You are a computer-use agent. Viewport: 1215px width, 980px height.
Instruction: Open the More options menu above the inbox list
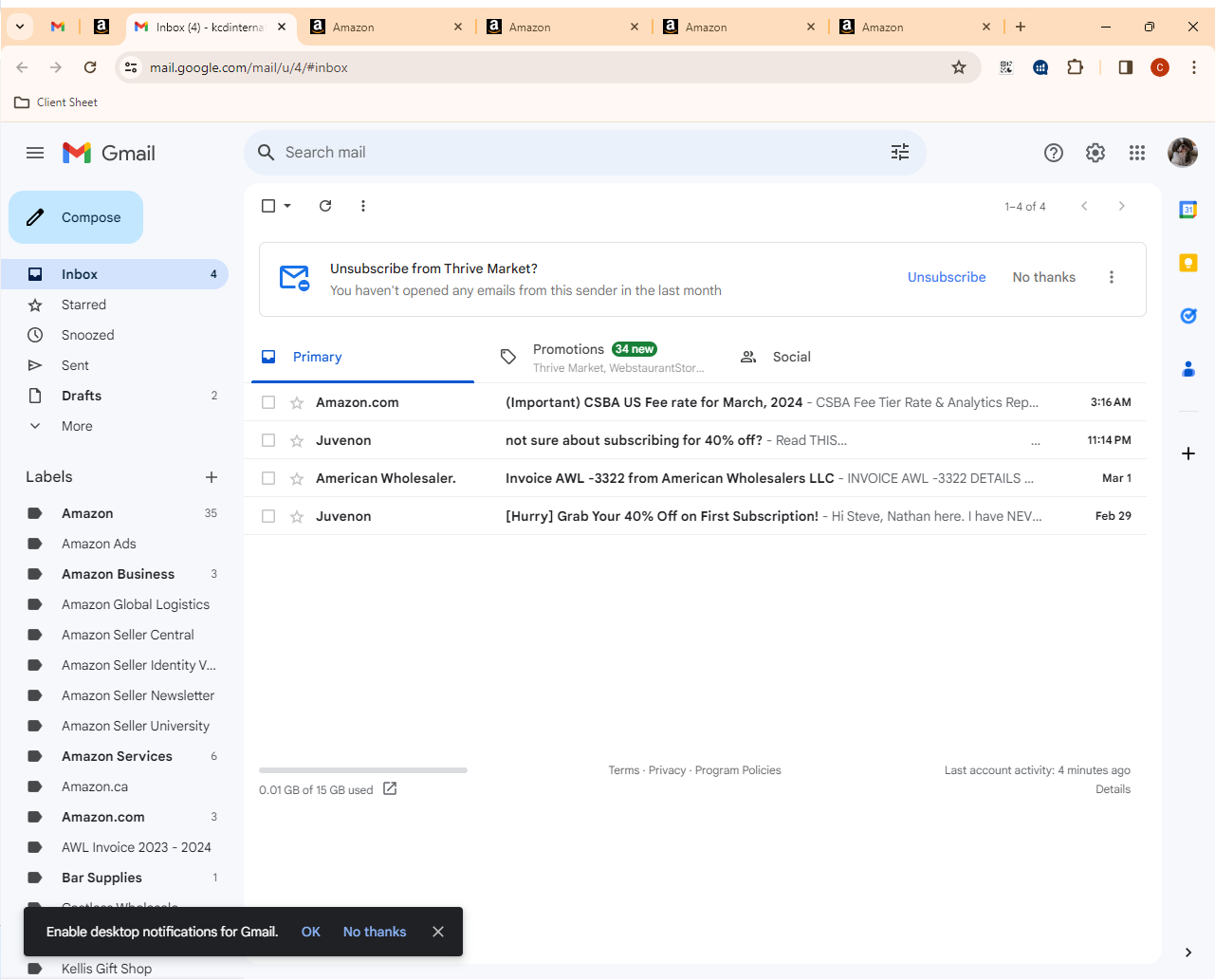tap(363, 206)
